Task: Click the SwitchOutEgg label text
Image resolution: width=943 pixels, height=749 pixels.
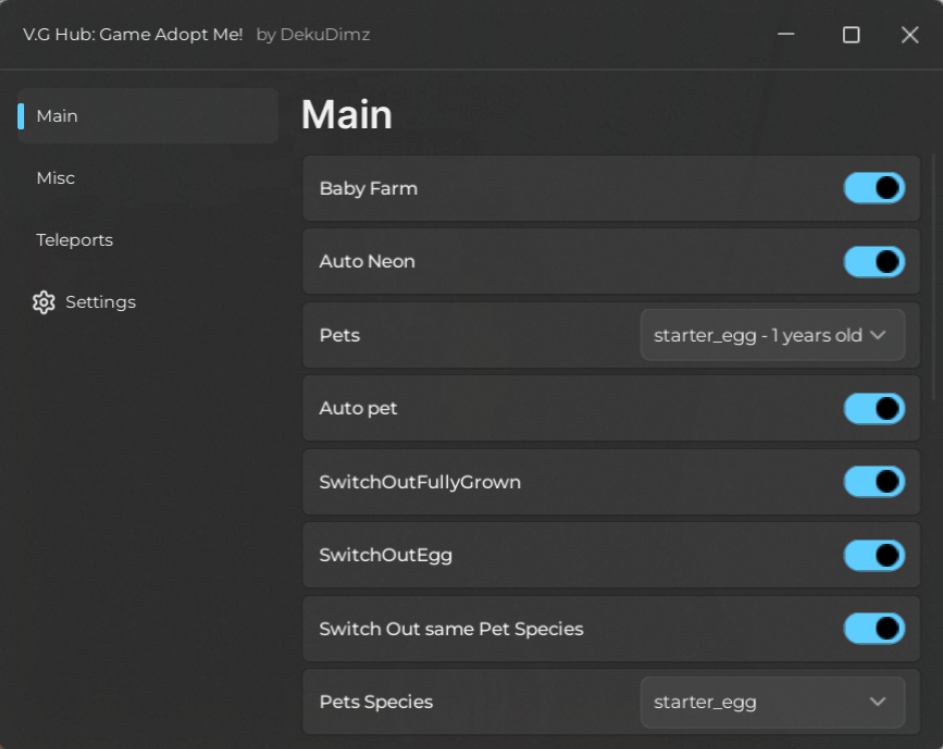Action: tap(385, 555)
